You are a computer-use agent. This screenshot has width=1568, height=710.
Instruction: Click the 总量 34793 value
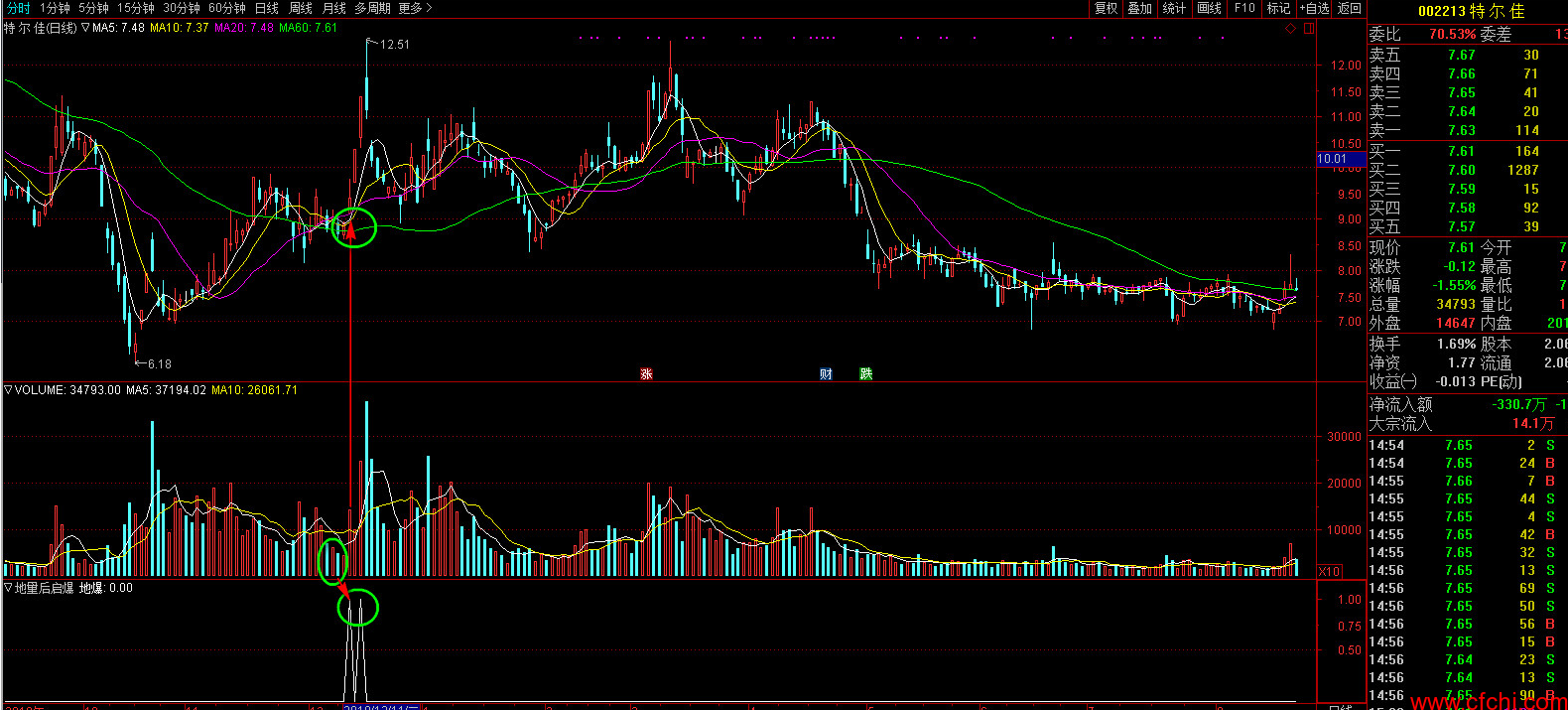[1456, 304]
